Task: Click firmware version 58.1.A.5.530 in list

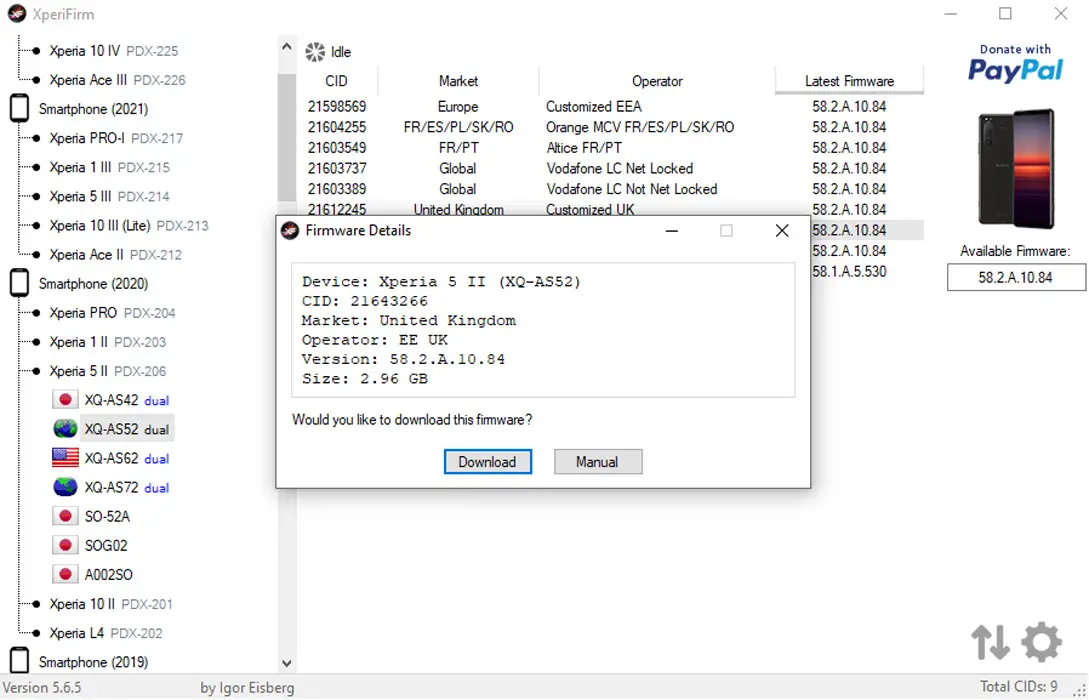Action: [x=849, y=272]
